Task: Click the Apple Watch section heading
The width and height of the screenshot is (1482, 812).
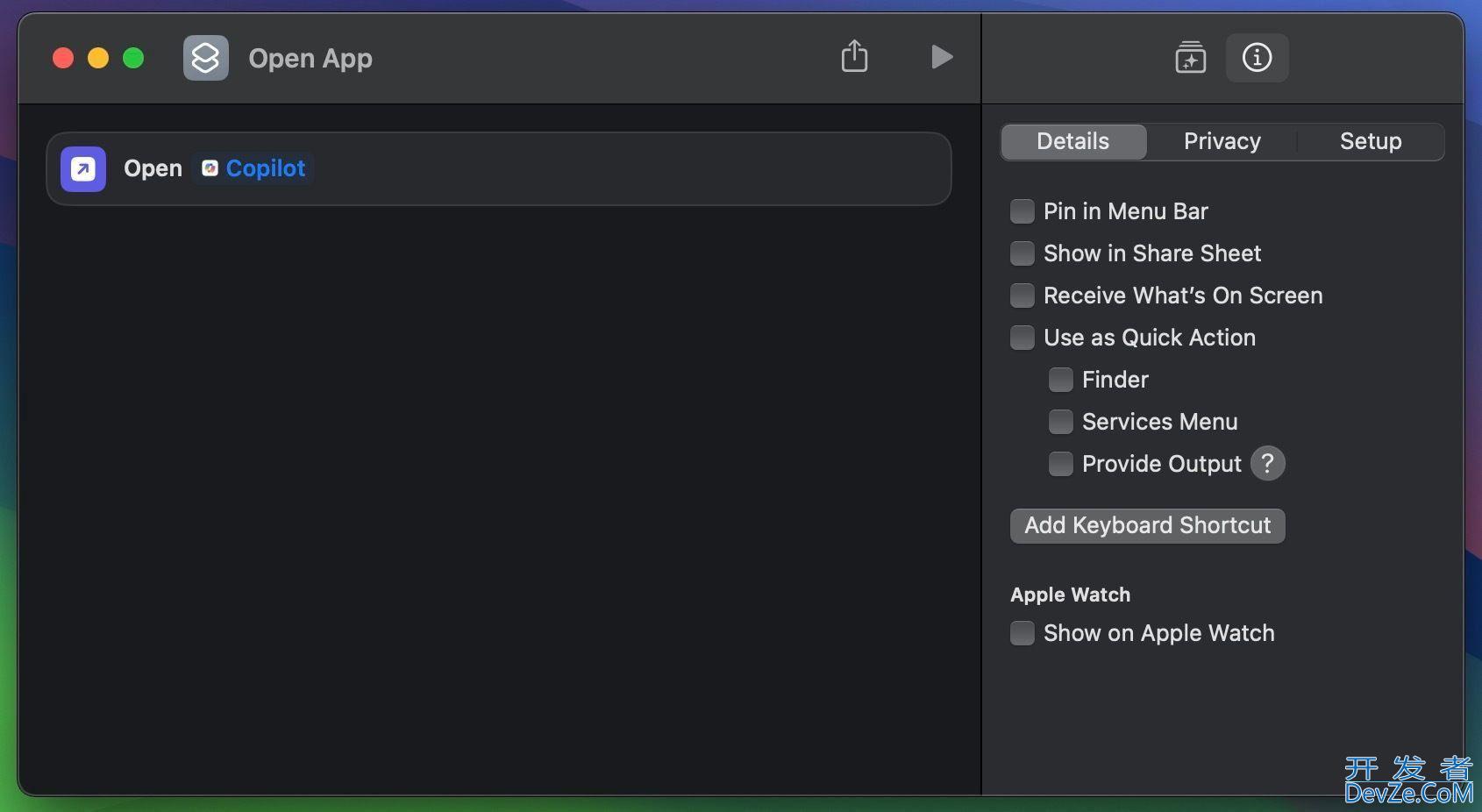Action: 1070,595
